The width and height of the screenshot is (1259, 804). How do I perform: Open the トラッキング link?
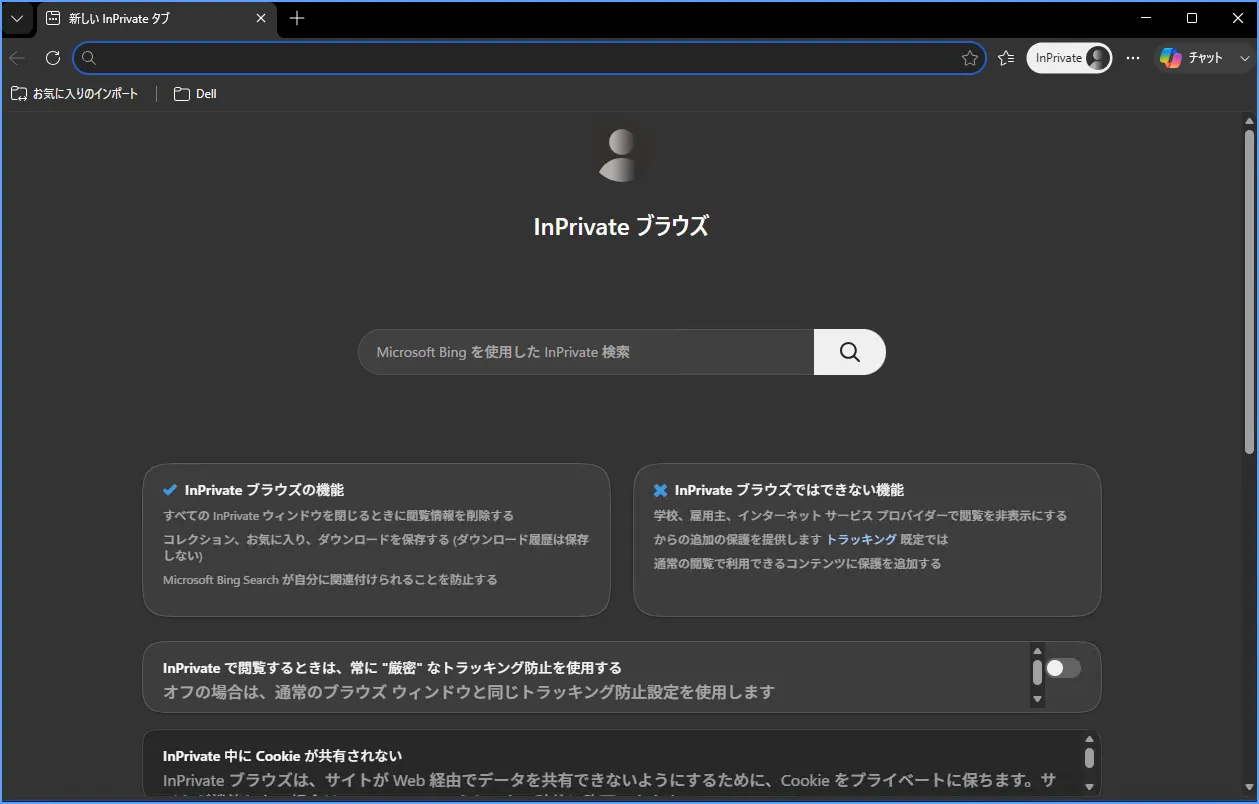coord(861,539)
